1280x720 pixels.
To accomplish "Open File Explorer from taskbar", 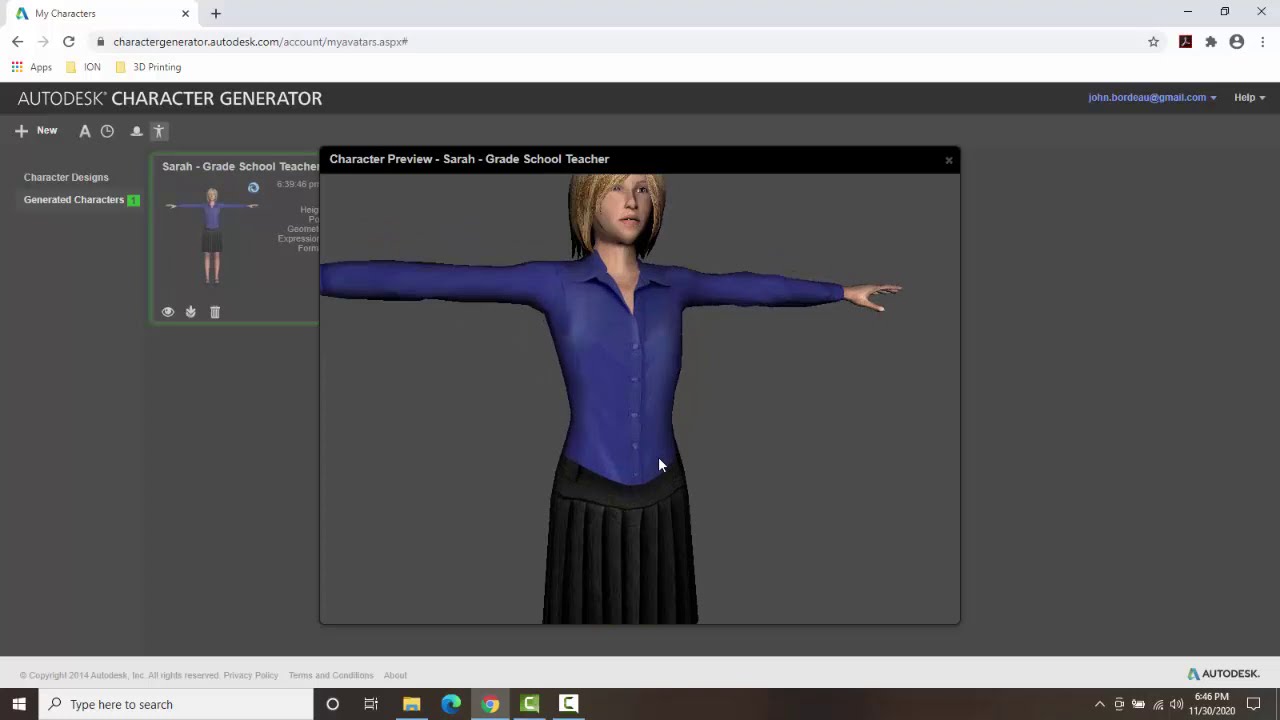I will click(411, 704).
